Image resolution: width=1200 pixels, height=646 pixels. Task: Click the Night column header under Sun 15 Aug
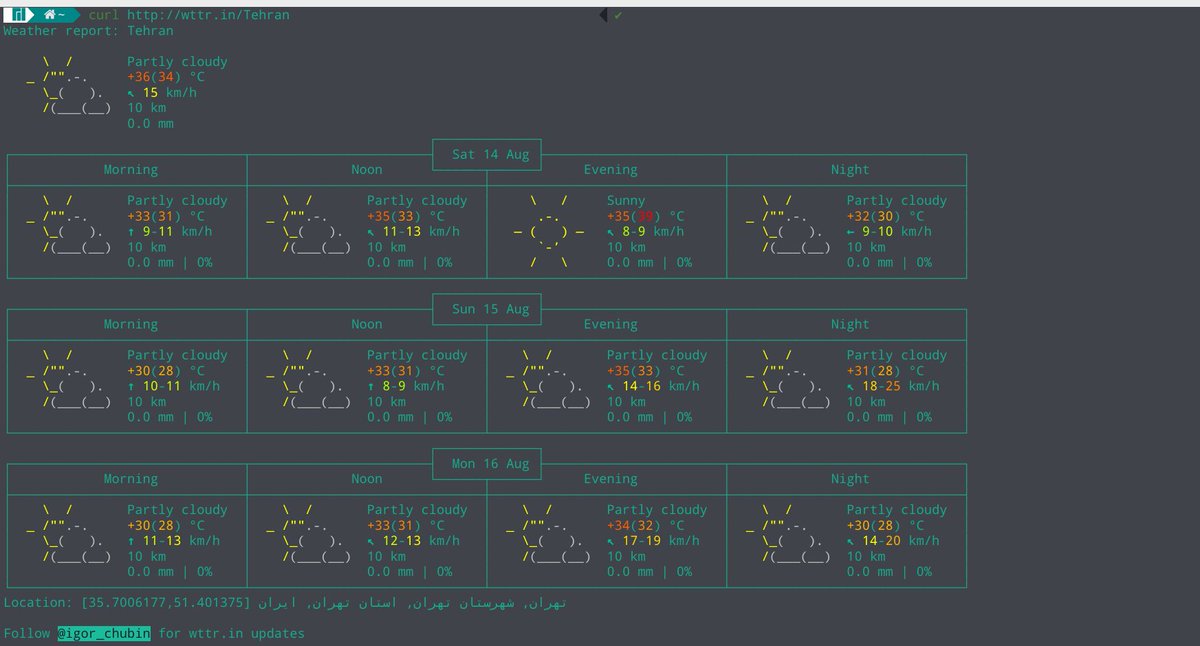(x=850, y=324)
